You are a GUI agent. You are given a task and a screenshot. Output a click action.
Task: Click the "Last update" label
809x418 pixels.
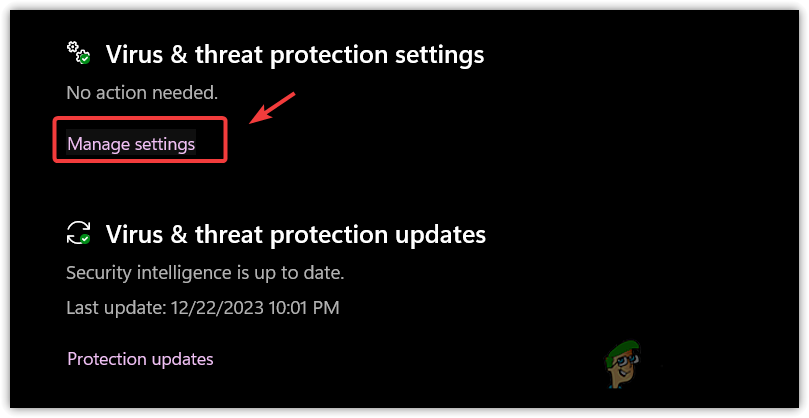(x=111, y=308)
